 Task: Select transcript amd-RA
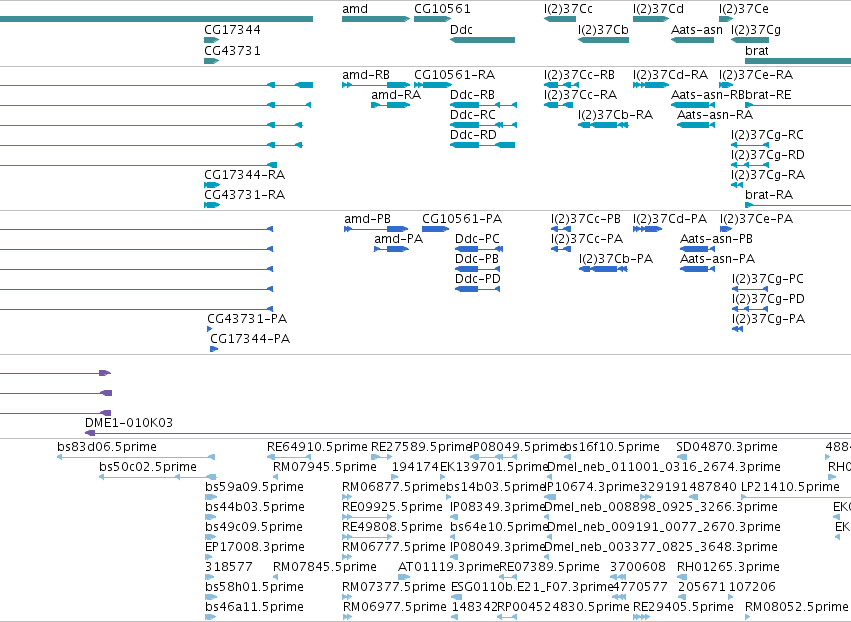click(390, 105)
